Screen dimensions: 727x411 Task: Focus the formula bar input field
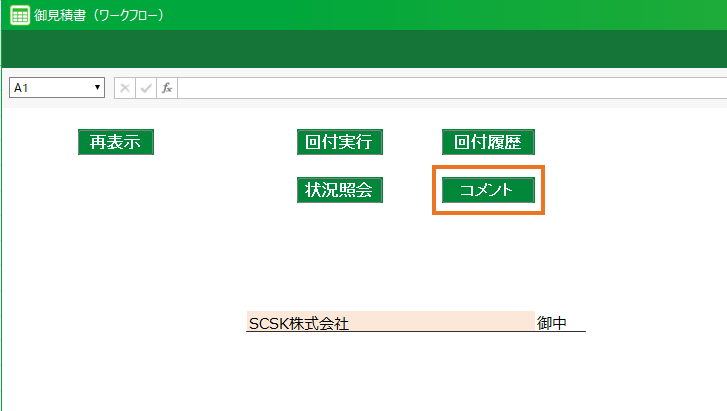click(450, 88)
